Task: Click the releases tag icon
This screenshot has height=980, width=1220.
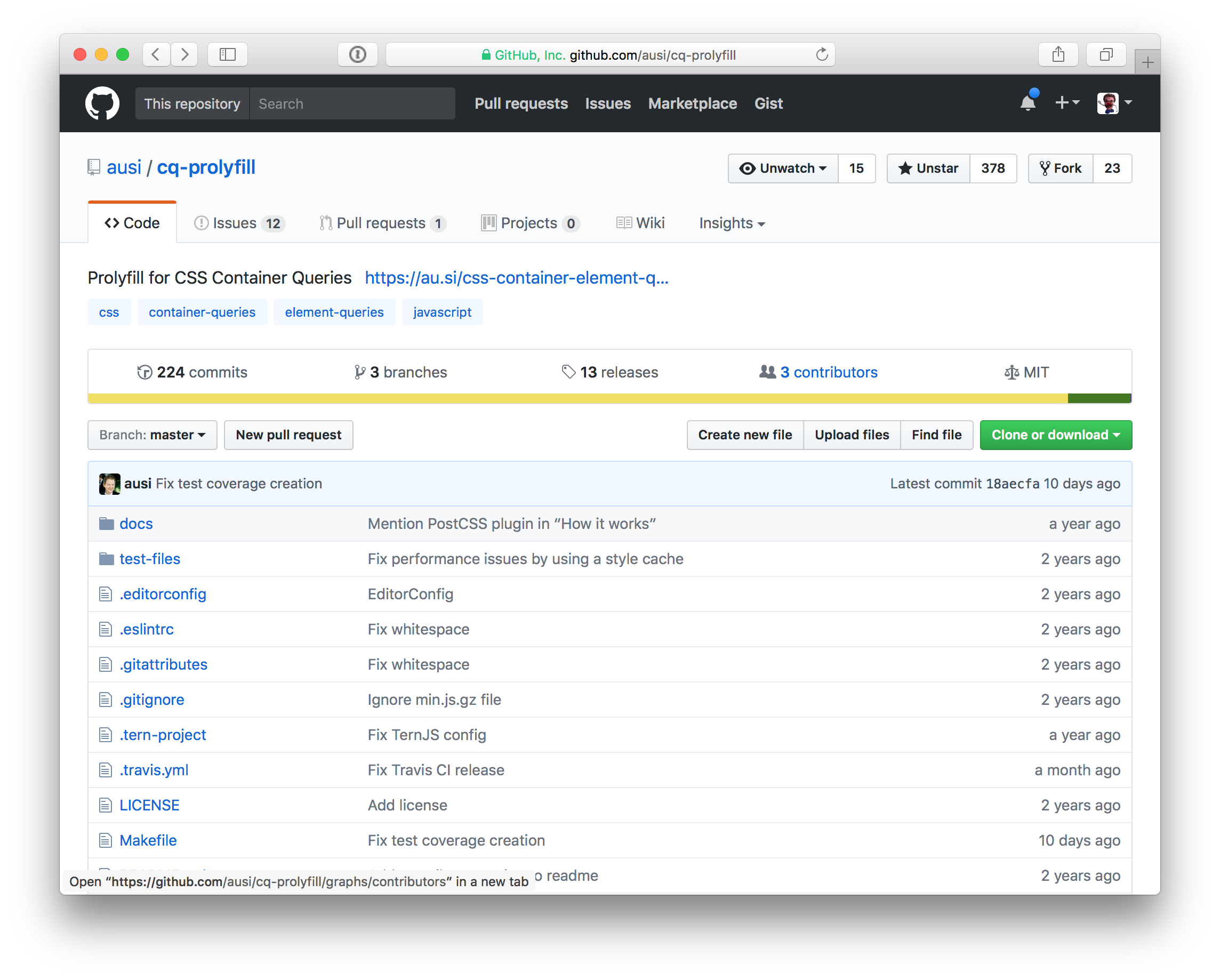Action: pos(569,372)
